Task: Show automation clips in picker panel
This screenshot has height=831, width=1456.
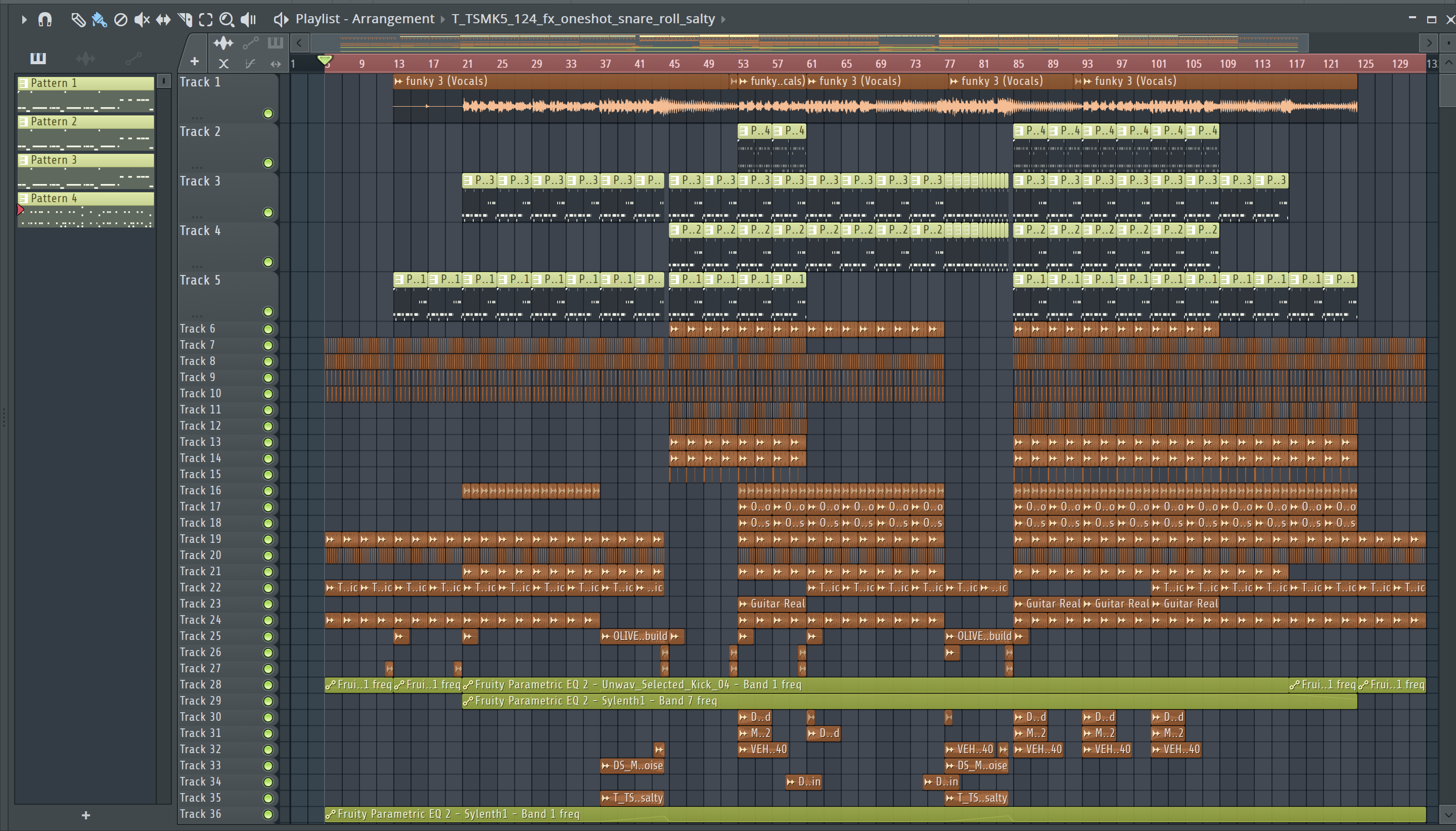Action: click(133, 58)
